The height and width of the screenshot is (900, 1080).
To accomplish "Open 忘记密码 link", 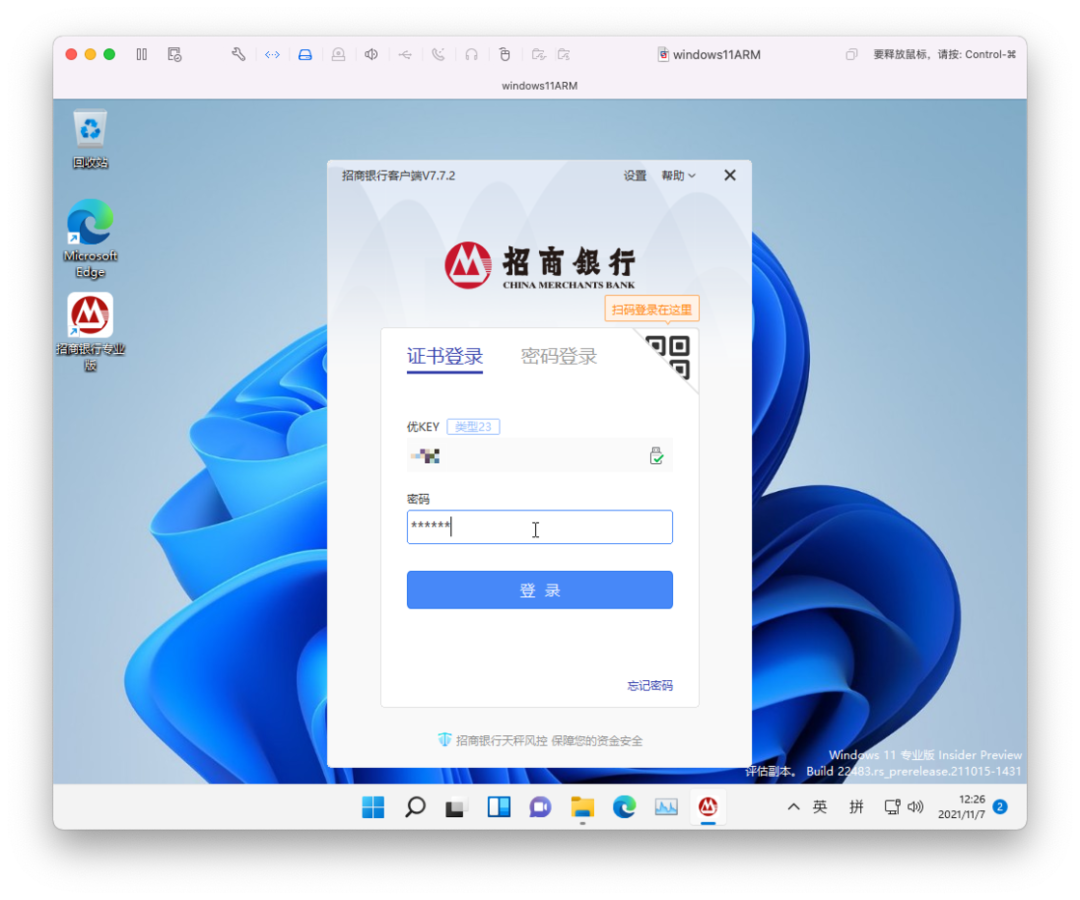I will coord(650,686).
